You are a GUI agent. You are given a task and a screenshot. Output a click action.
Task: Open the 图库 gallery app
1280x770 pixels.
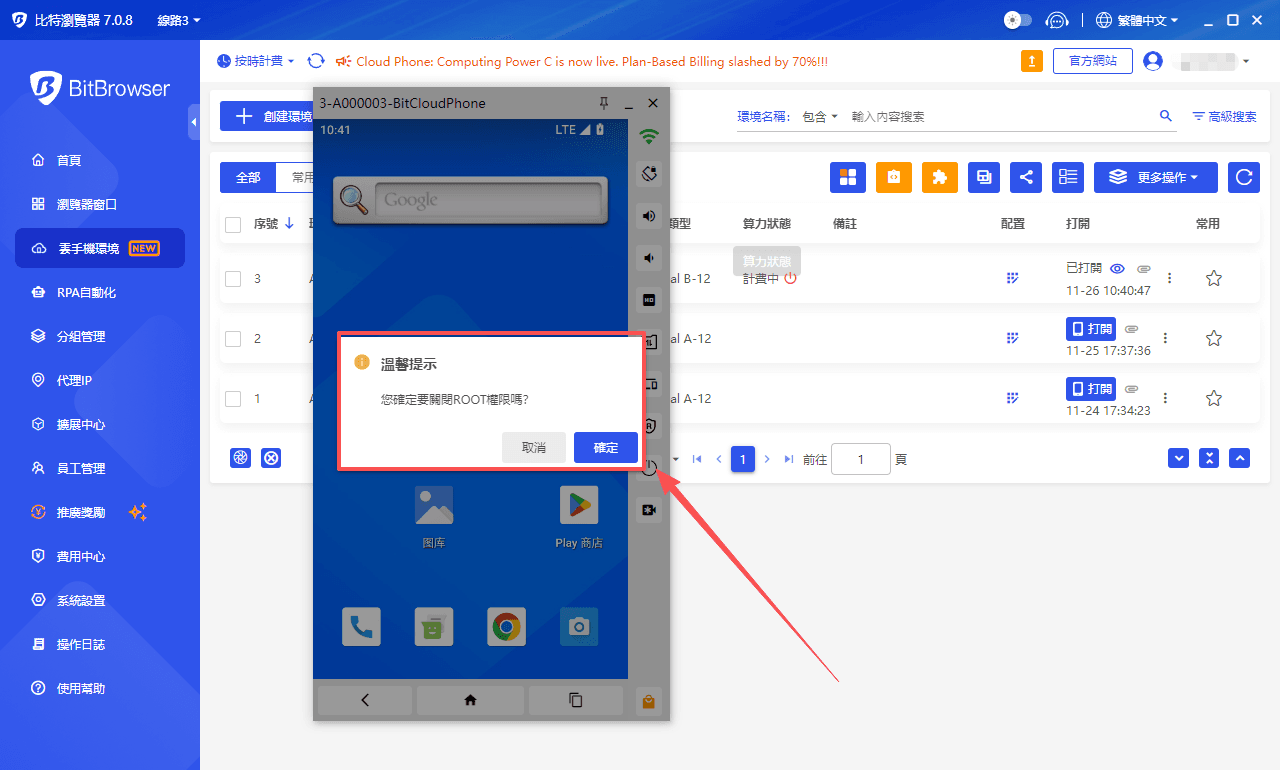(x=433, y=505)
